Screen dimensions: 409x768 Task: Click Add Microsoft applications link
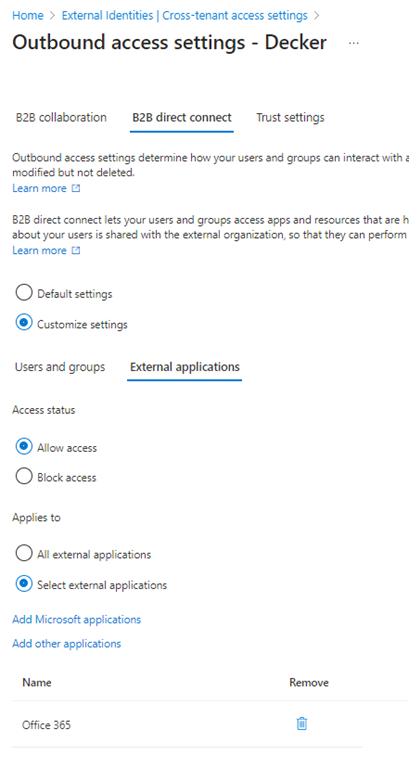coord(76,620)
